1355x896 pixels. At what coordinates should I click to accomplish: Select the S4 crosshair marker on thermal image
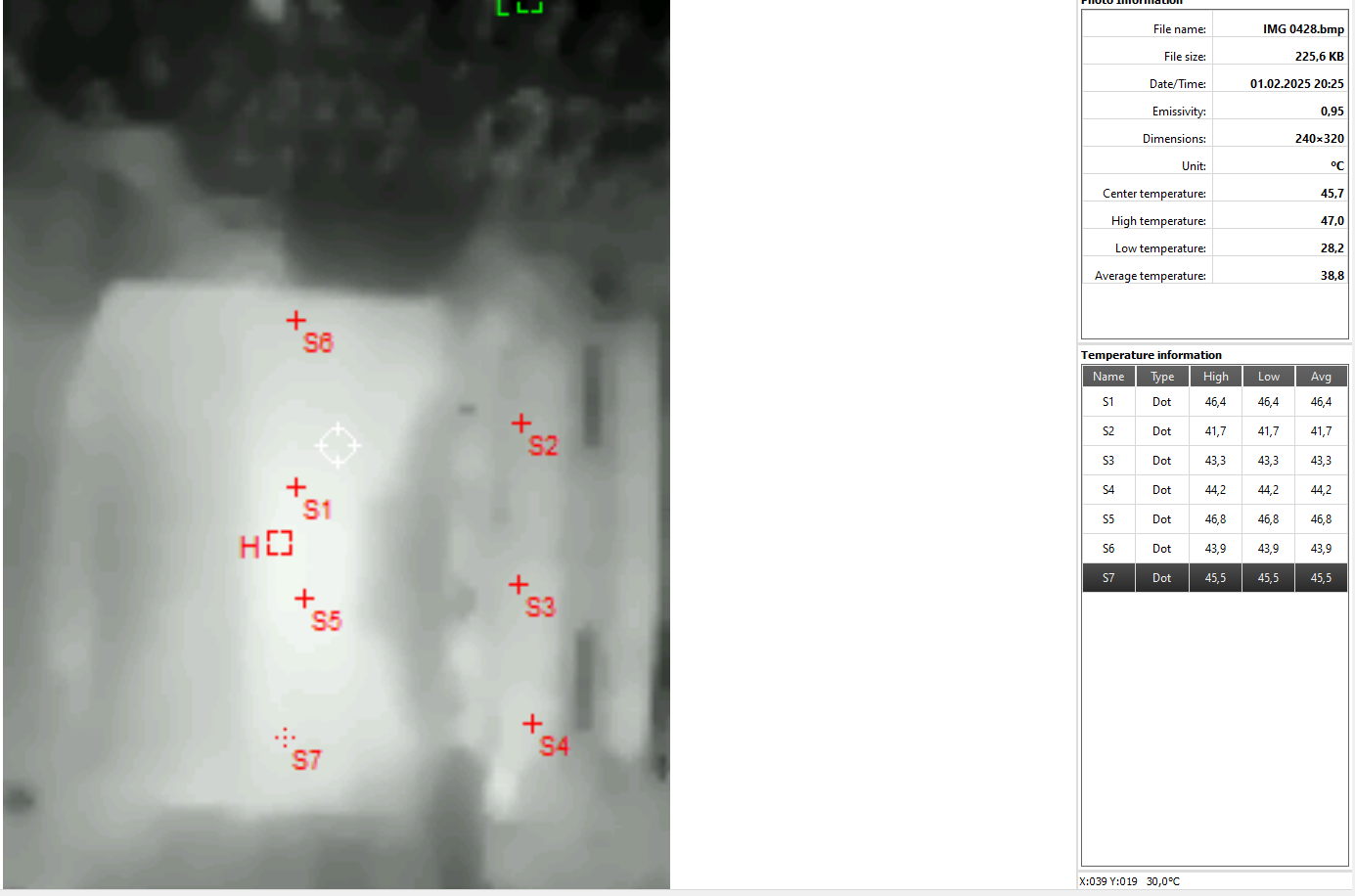coord(532,723)
